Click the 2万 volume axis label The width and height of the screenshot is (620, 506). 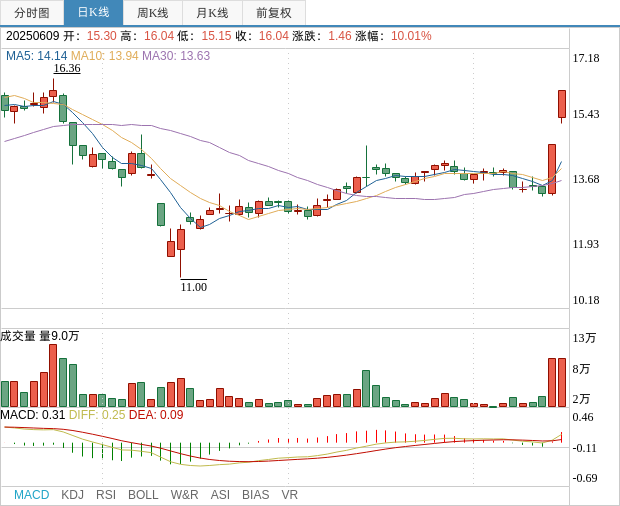[581, 399]
